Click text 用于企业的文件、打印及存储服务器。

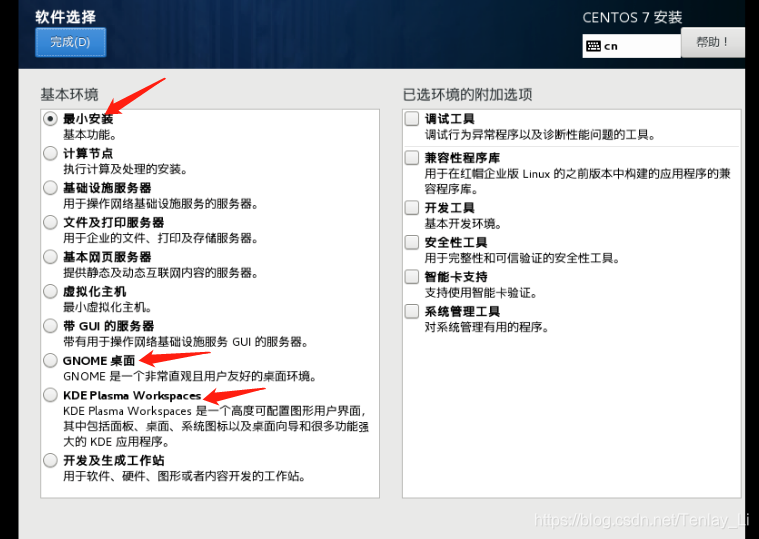point(161,238)
